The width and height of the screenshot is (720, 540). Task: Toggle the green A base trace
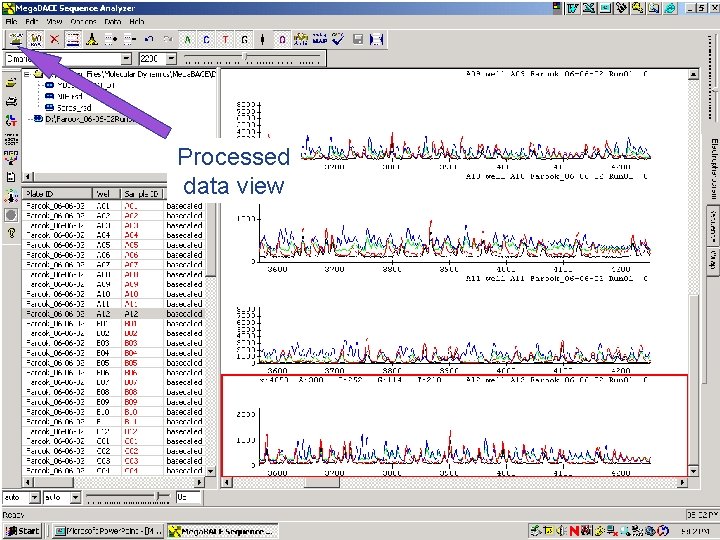[x=187, y=39]
